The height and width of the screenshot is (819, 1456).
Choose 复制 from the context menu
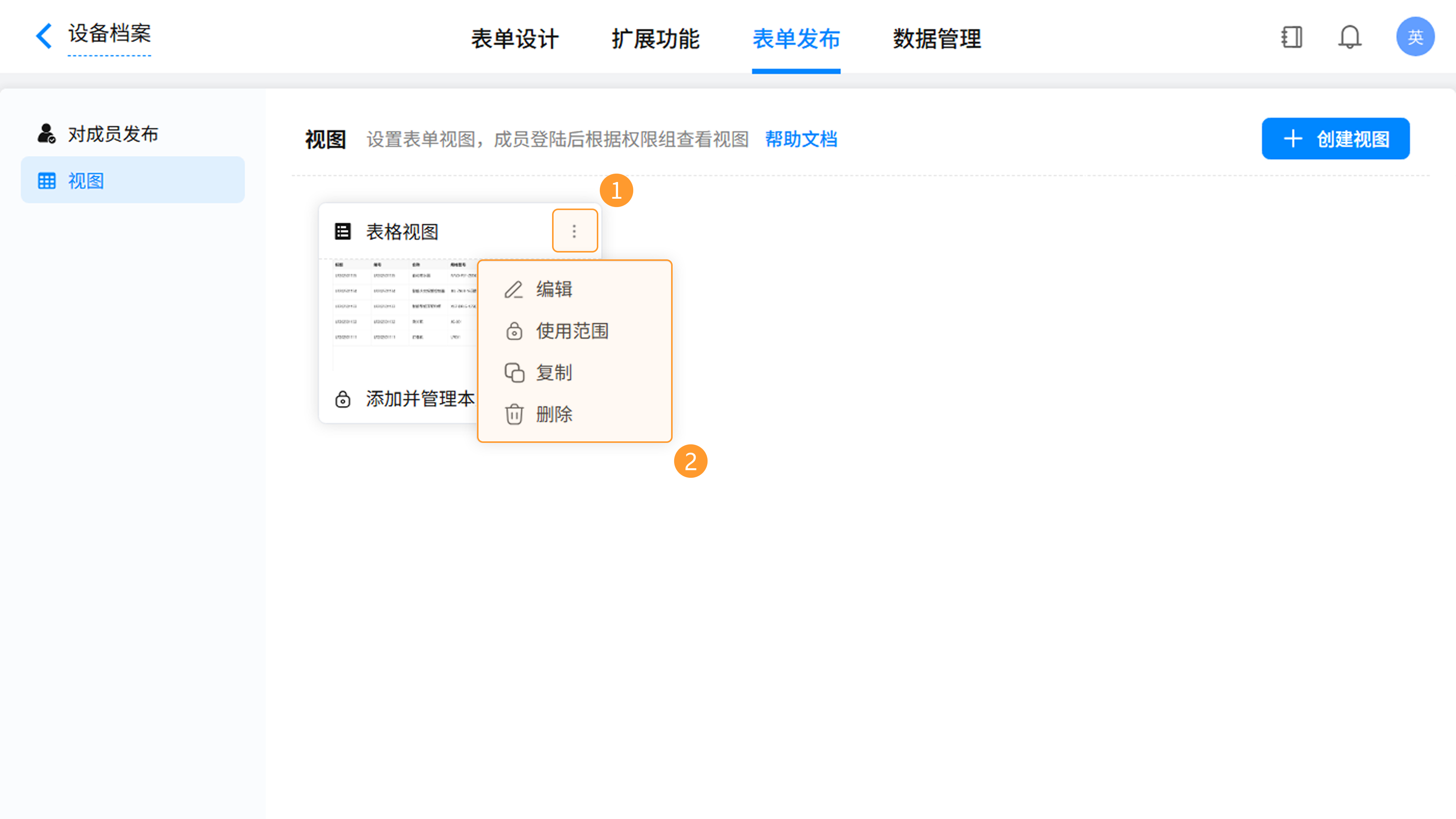(x=554, y=373)
